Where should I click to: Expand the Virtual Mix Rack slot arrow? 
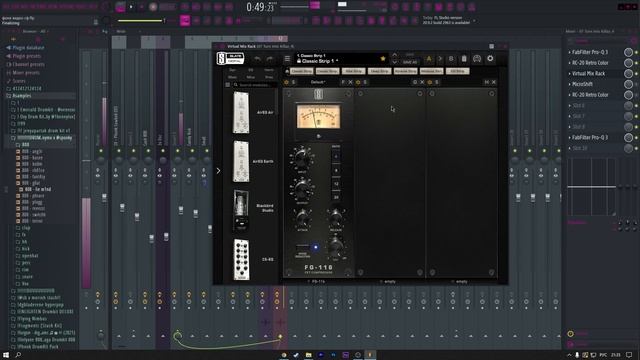click(x=569, y=73)
